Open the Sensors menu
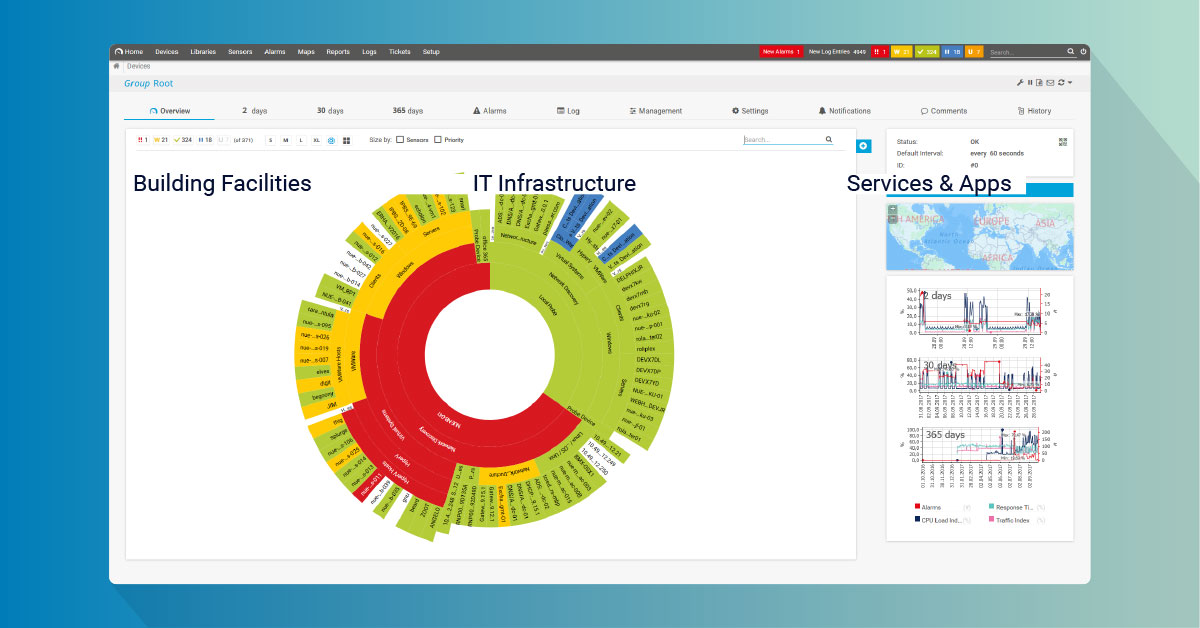 (x=240, y=51)
